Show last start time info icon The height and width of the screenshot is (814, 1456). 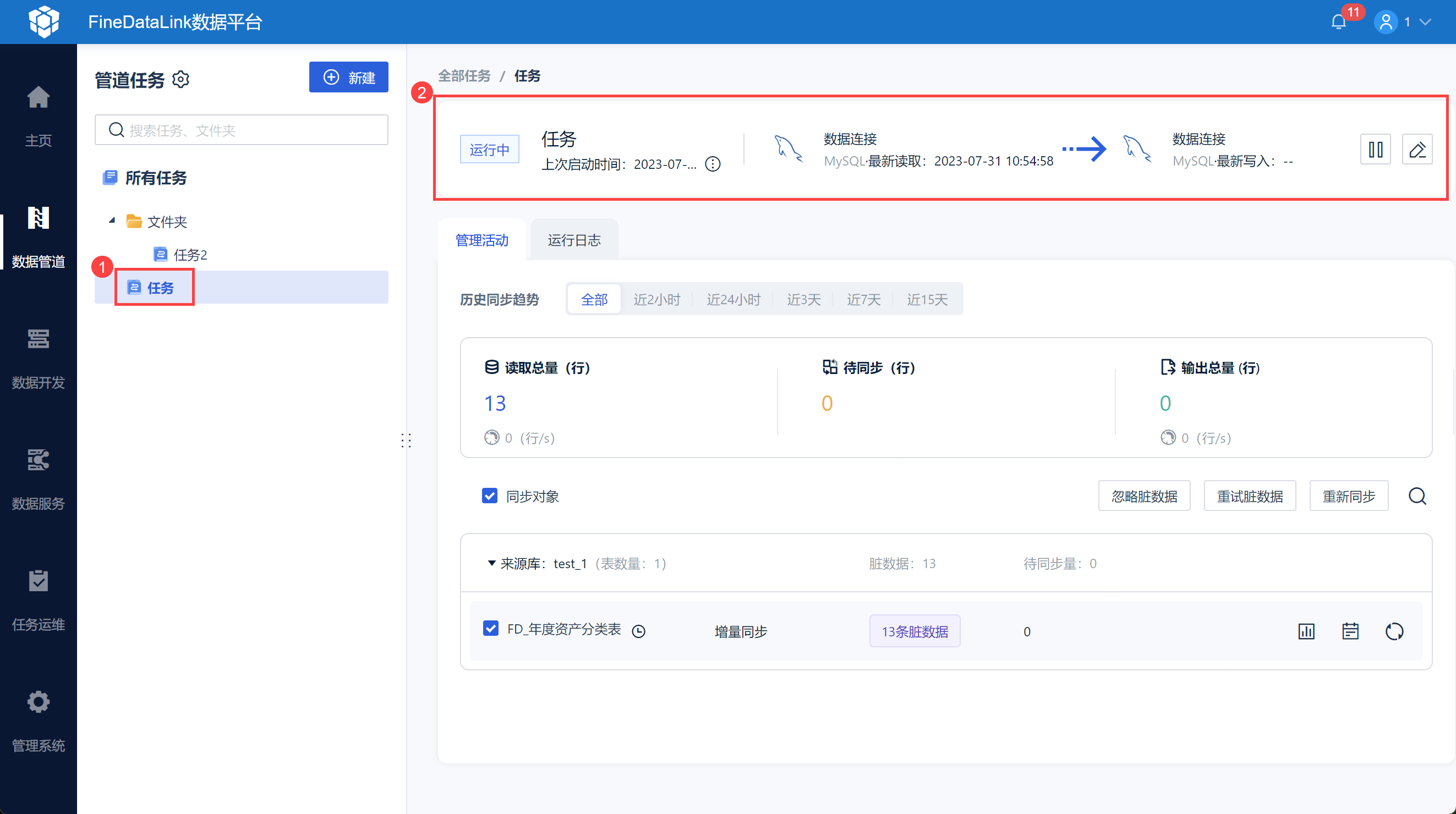click(713, 164)
